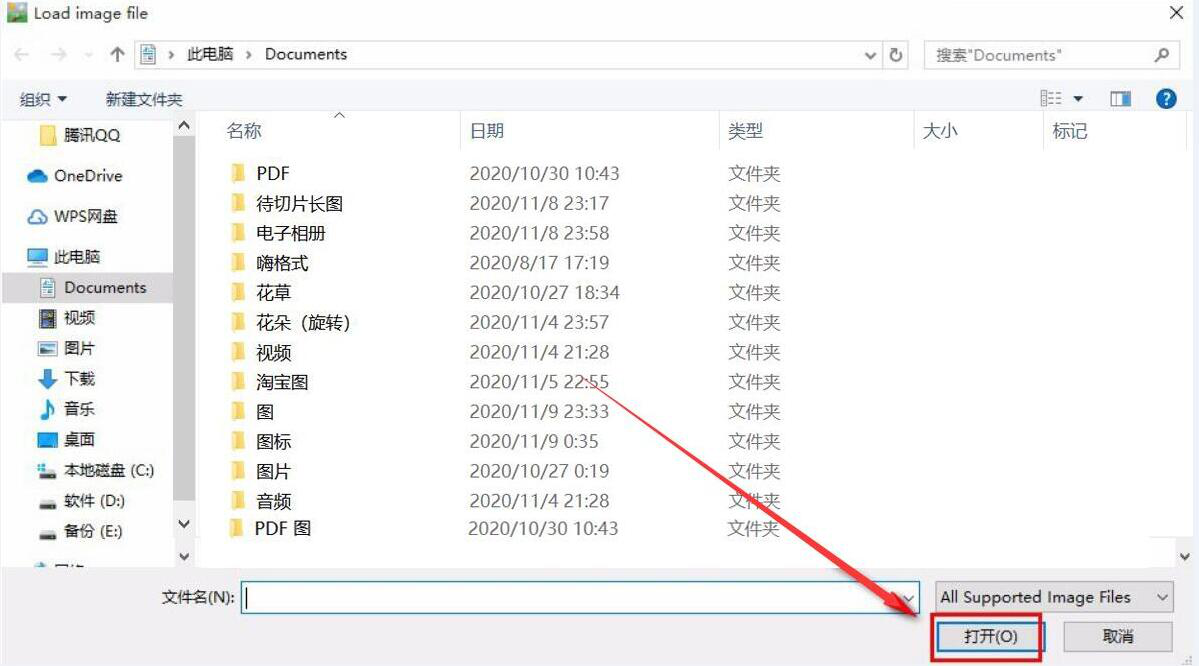Screen dimensions: 1199x666
Task: Select the PDF folder icon
Action: click(x=238, y=173)
